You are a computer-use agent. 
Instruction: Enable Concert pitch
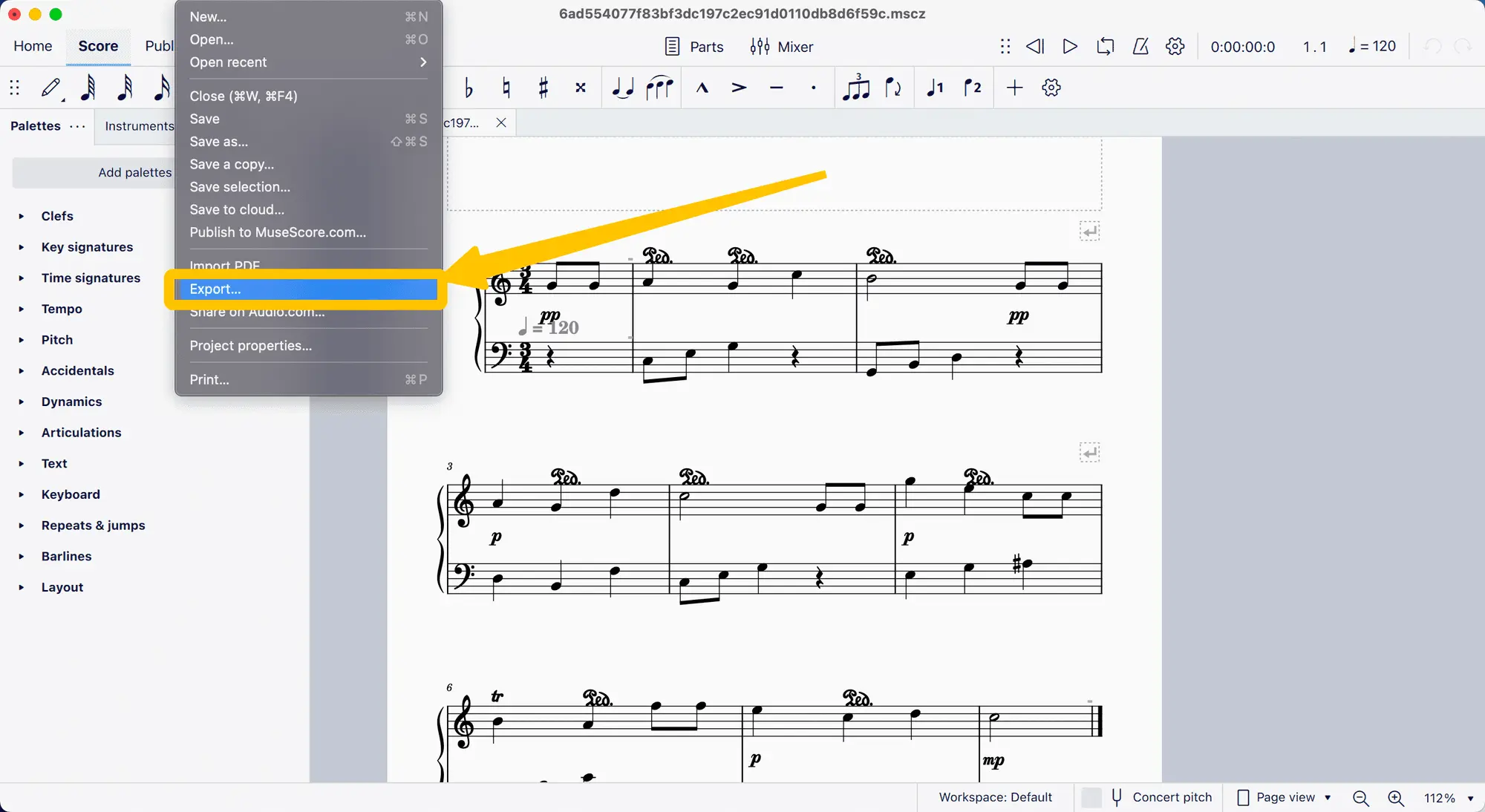pyautogui.click(x=1147, y=797)
